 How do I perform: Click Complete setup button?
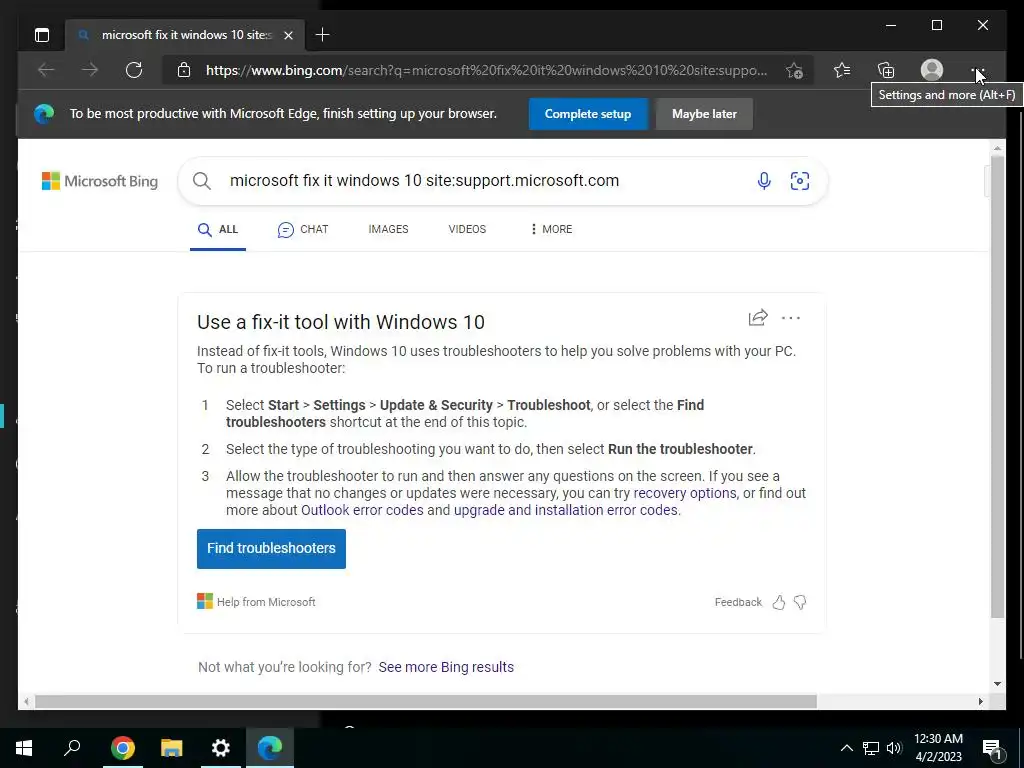pyautogui.click(x=588, y=114)
